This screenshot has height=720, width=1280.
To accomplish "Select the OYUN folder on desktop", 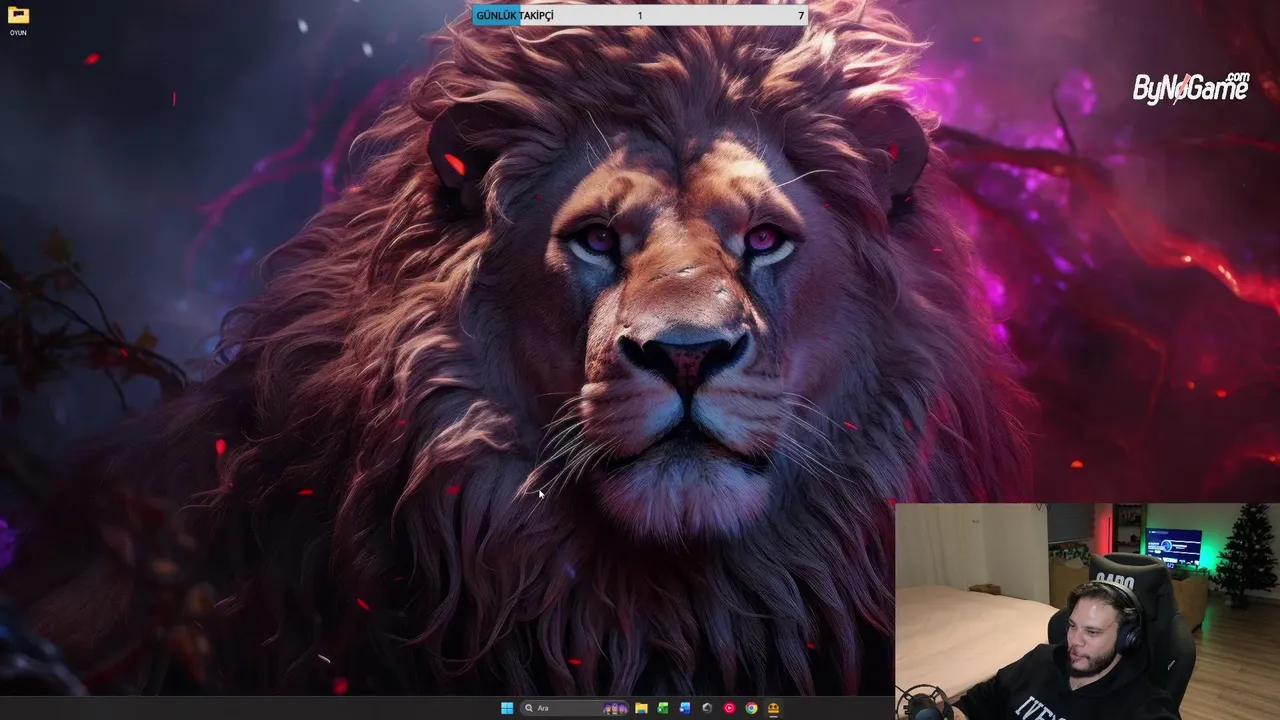I will pyautogui.click(x=18, y=20).
